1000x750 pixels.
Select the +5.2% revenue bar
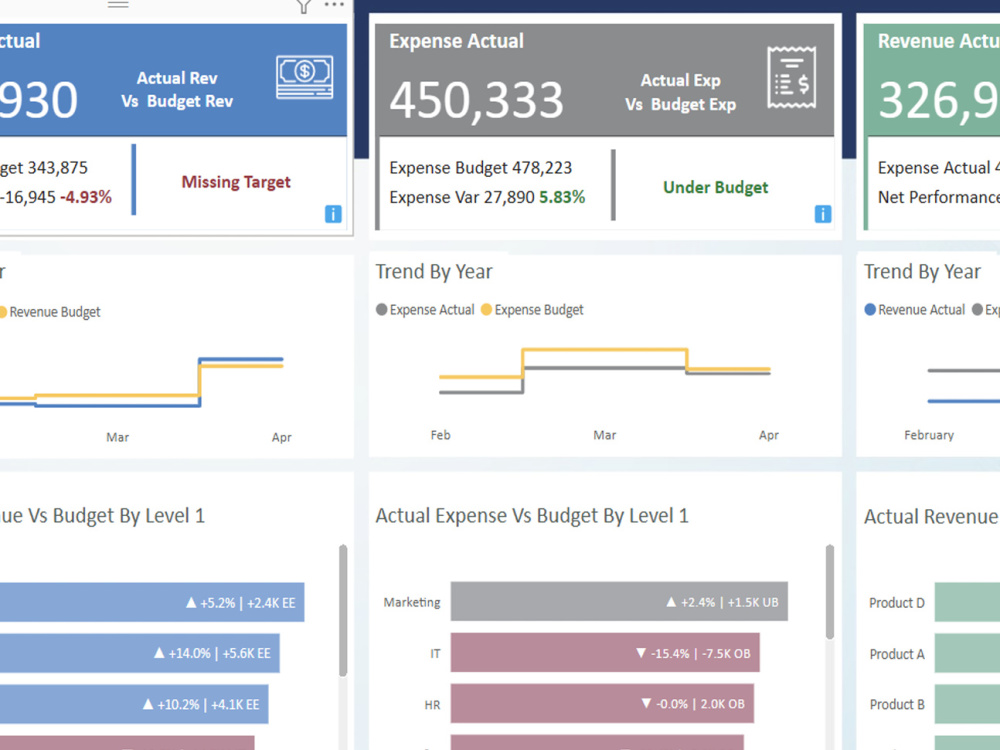(152, 602)
